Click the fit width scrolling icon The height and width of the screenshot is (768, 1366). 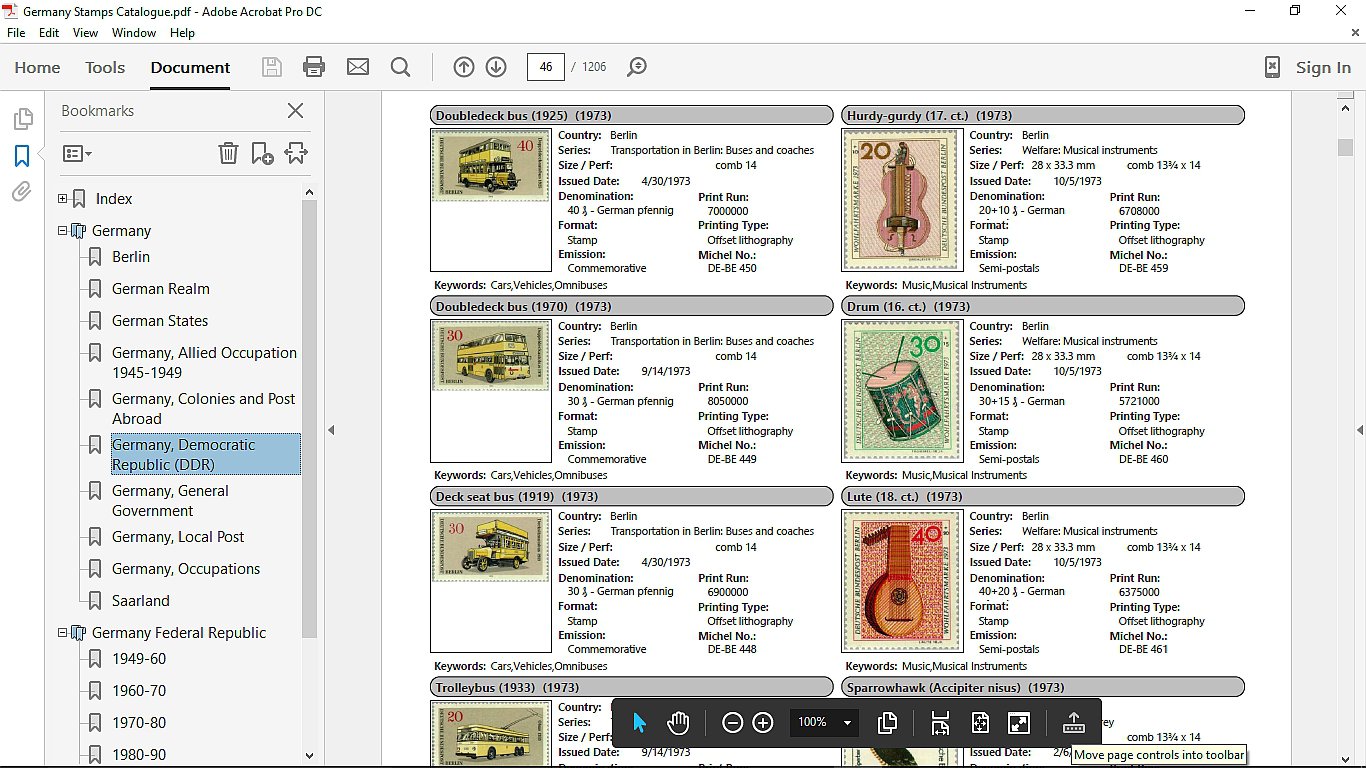(940, 723)
